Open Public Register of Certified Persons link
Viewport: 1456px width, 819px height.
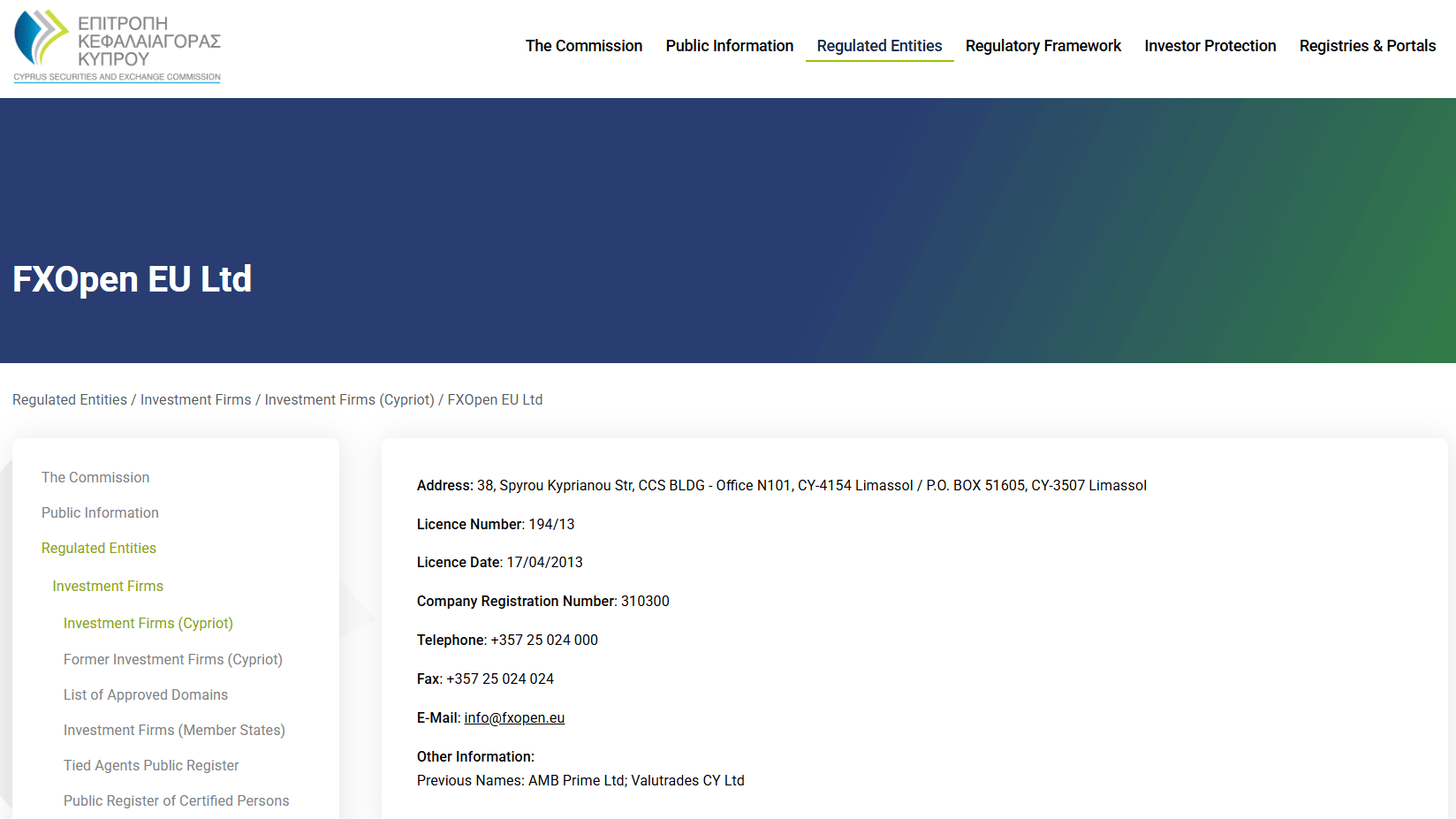click(x=177, y=800)
